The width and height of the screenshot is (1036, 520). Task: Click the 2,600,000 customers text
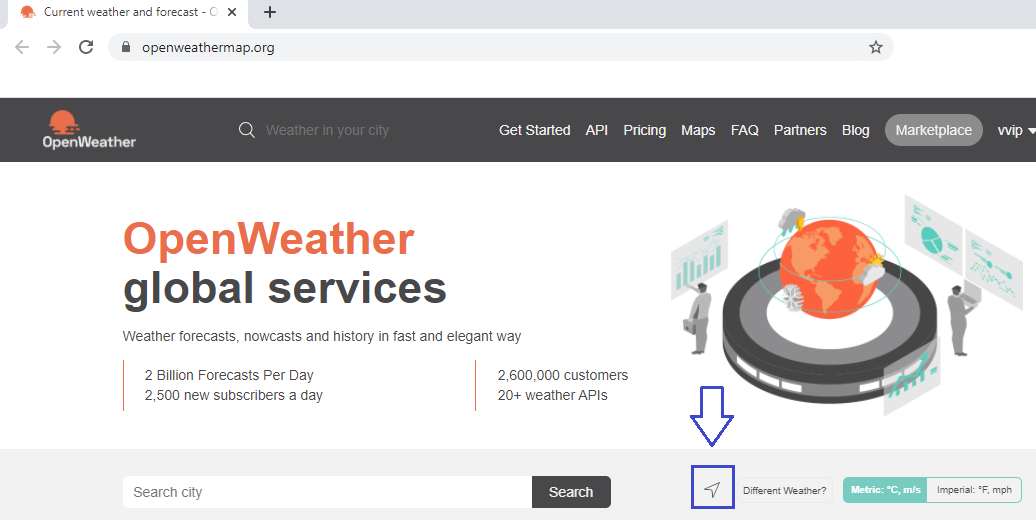(563, 375)
